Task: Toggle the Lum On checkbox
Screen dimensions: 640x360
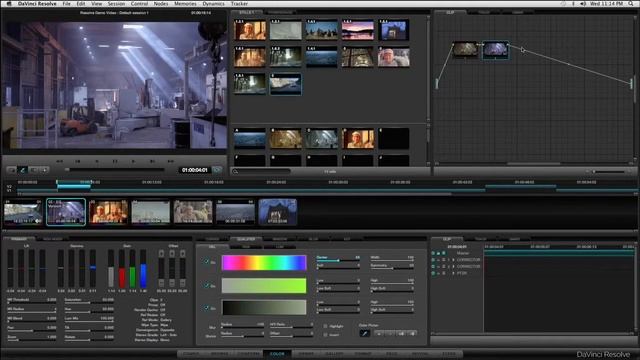Action: [206, 307]
